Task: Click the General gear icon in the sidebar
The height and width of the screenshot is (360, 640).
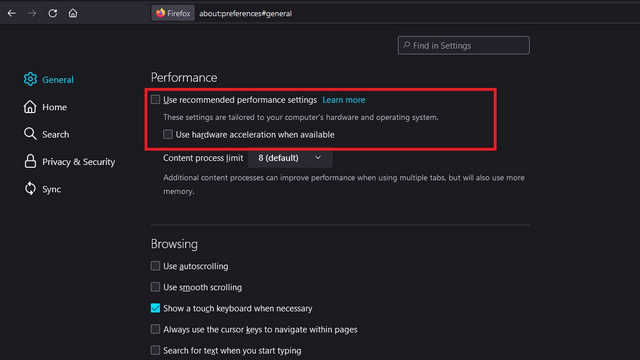Action: 30,79
